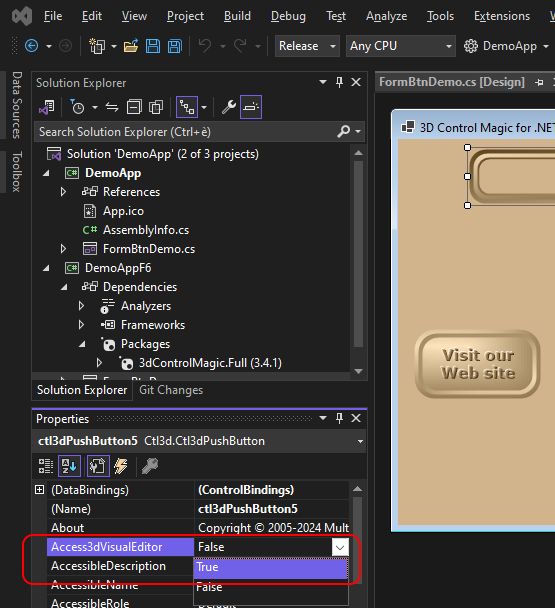Image resolution: width=555 pixels, height=608 pixels.
Task: Select True in the dropdown list
Action: (x=270, y=567)
